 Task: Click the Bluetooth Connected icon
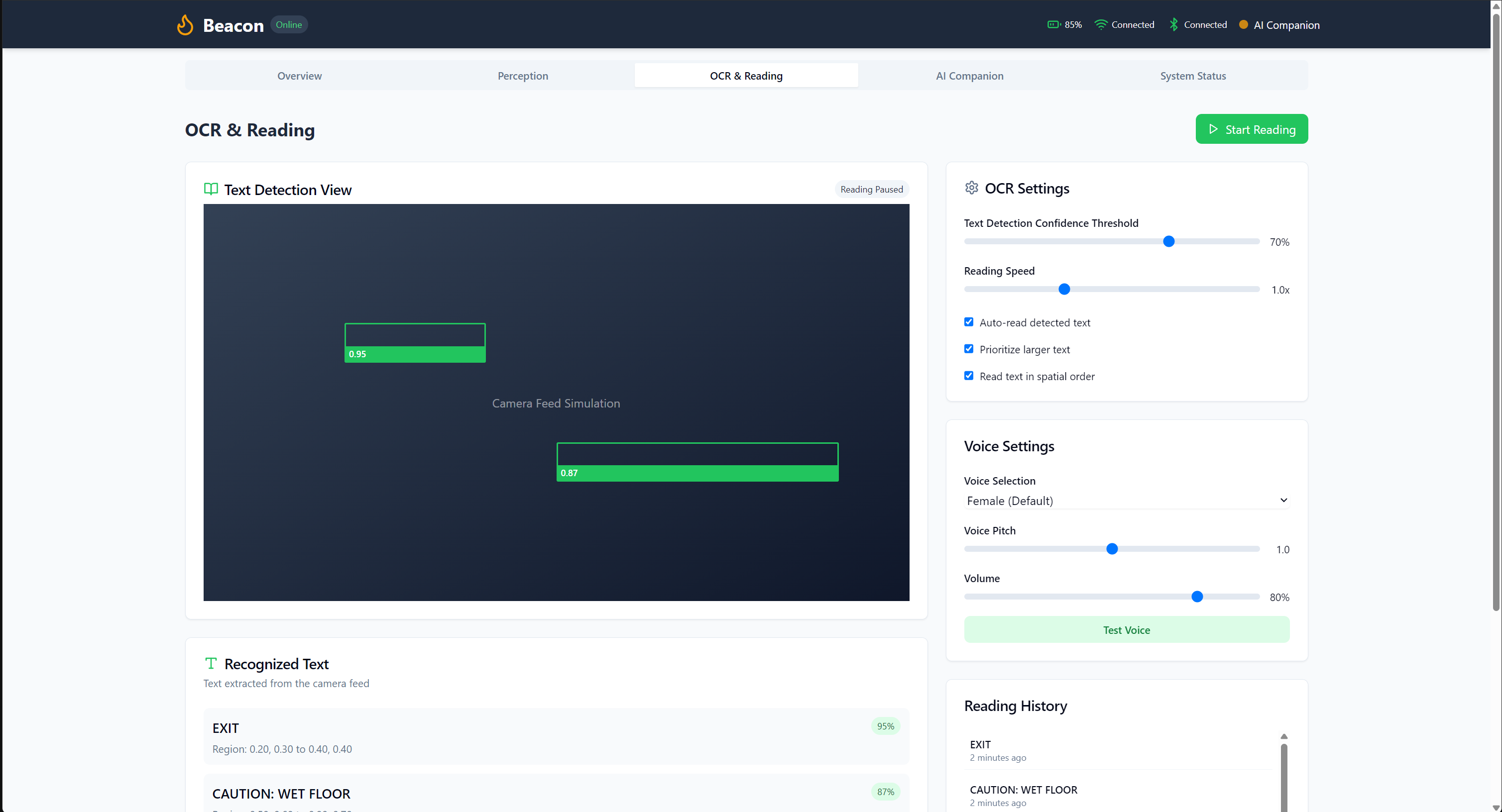[1173, 24]
